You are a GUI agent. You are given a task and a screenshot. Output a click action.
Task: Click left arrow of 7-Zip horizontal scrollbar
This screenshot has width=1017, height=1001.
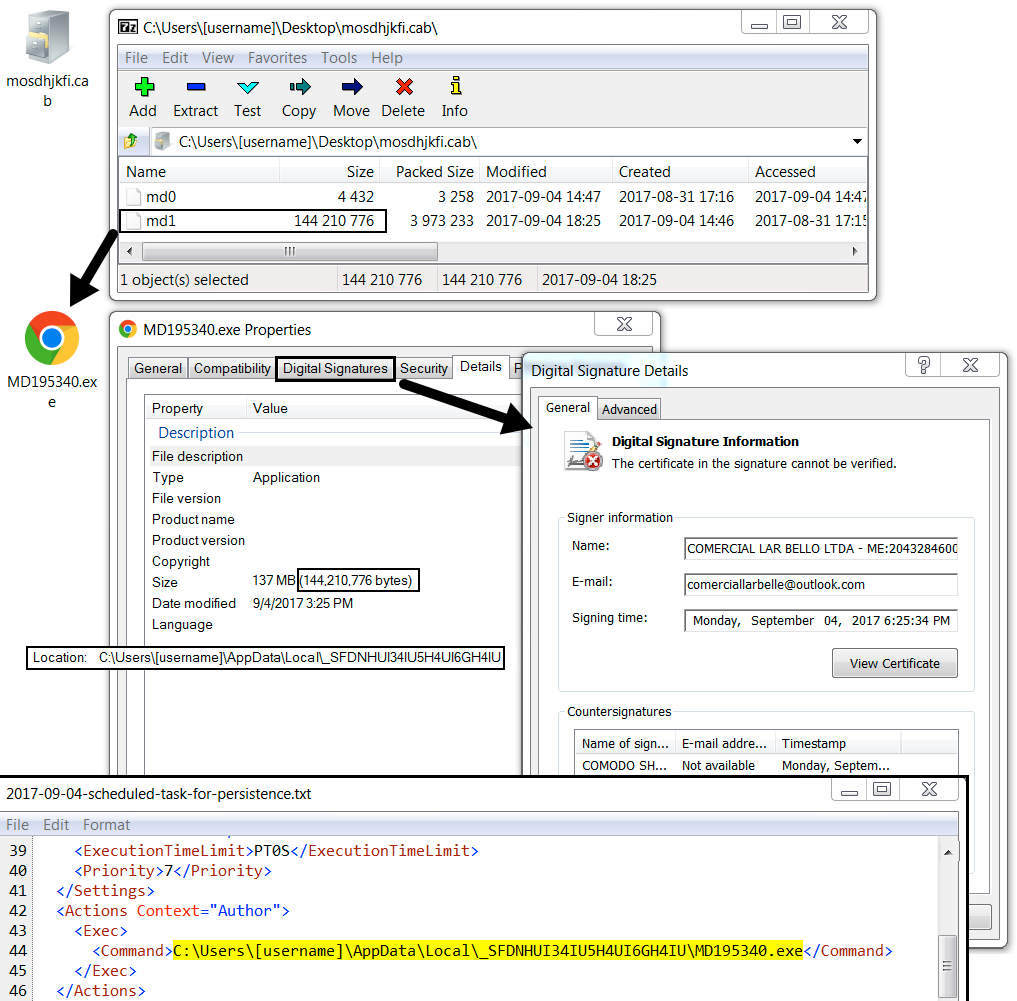point(130,251)
